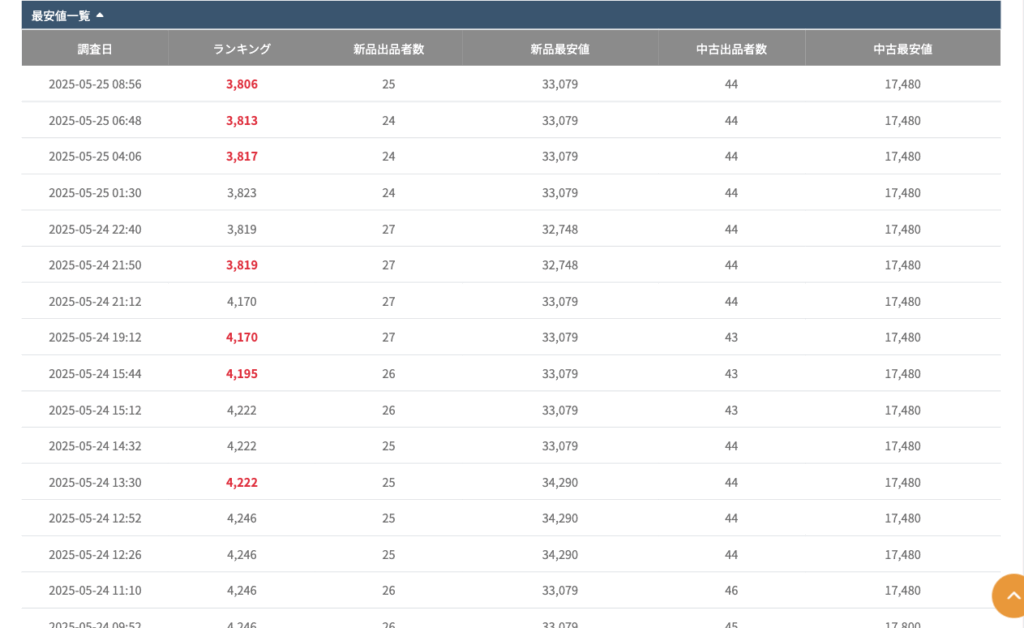Click used seller count 44 in 08:56 row
This screenshot has height=628, width=1024.
[x=731, y=84]
